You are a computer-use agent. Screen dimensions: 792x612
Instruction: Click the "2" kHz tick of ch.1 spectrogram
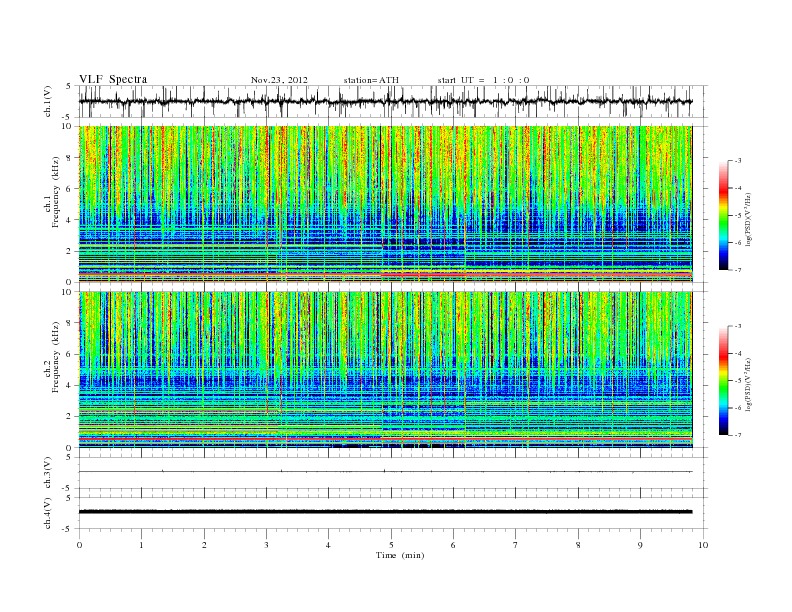point(70,251)
